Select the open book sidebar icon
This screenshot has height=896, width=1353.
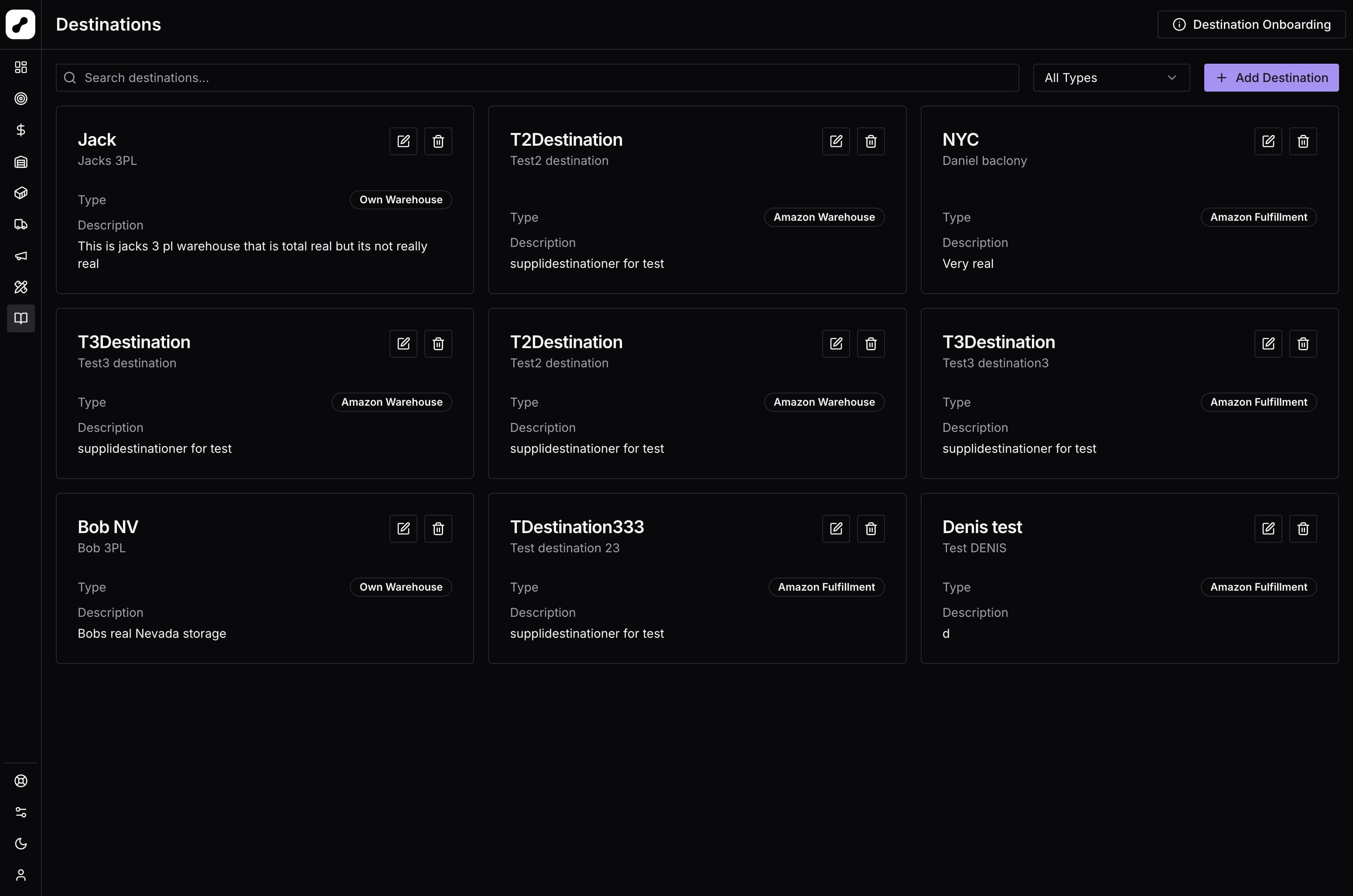(x=20, y=318)
